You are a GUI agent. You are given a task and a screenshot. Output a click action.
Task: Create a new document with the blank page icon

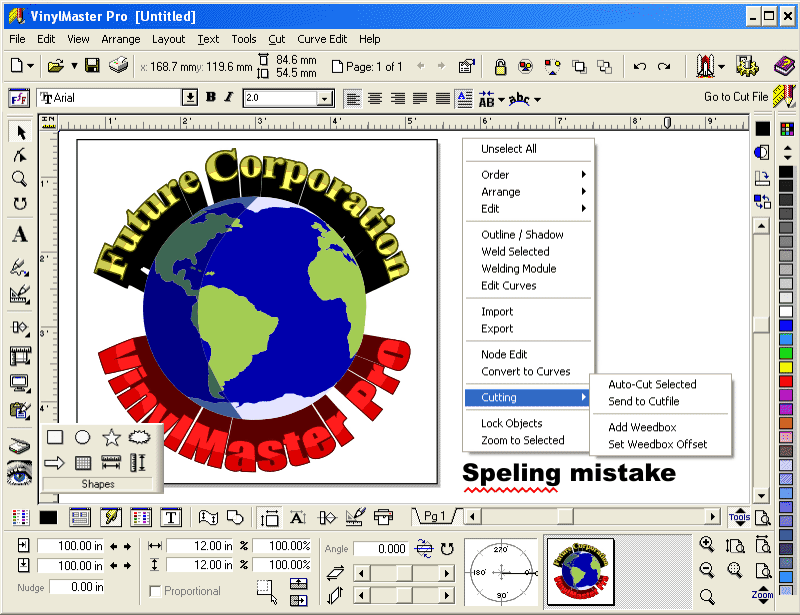(17, 66)
